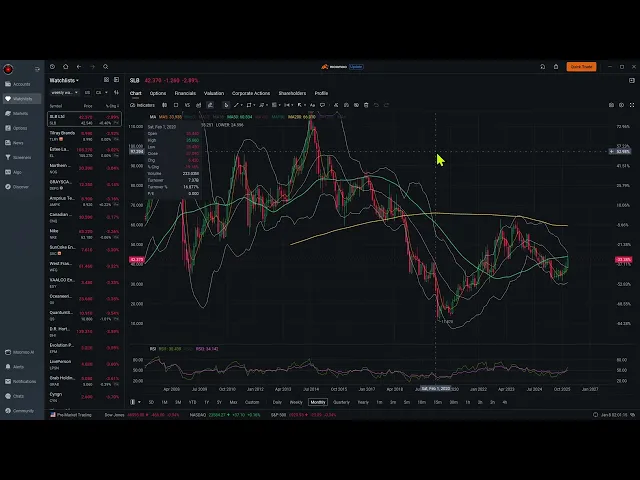The width and height of the screenshot is (640, 480).
Task: Click the VS compare icon
Action: coord(187,105)
